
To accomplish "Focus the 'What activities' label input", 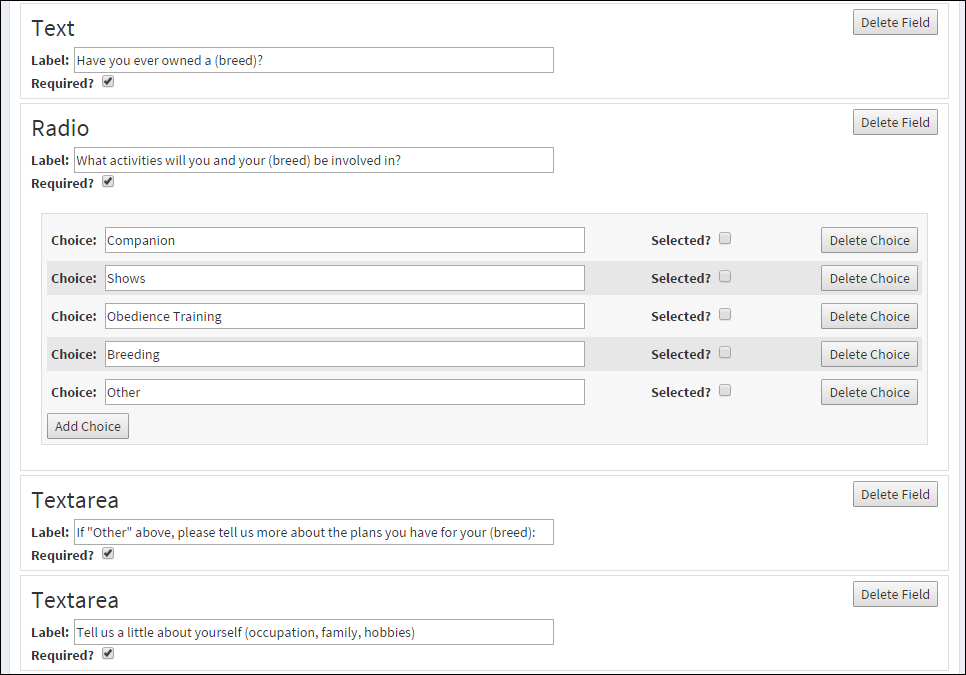I will click(314, 160).
